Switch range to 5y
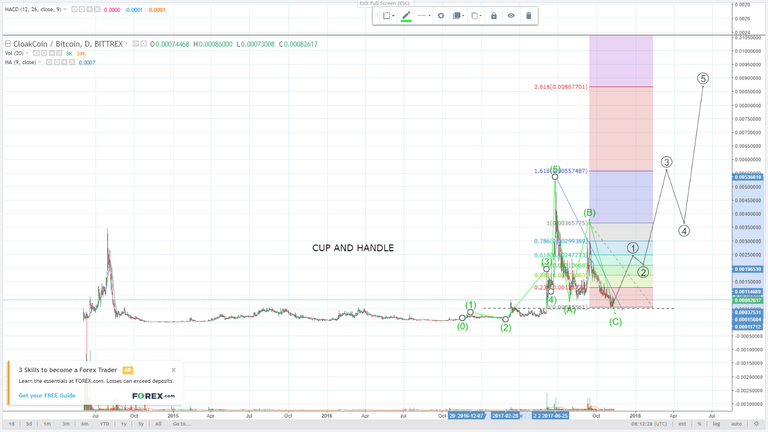The height and width of the screenshot is (432, 768). 141,424
